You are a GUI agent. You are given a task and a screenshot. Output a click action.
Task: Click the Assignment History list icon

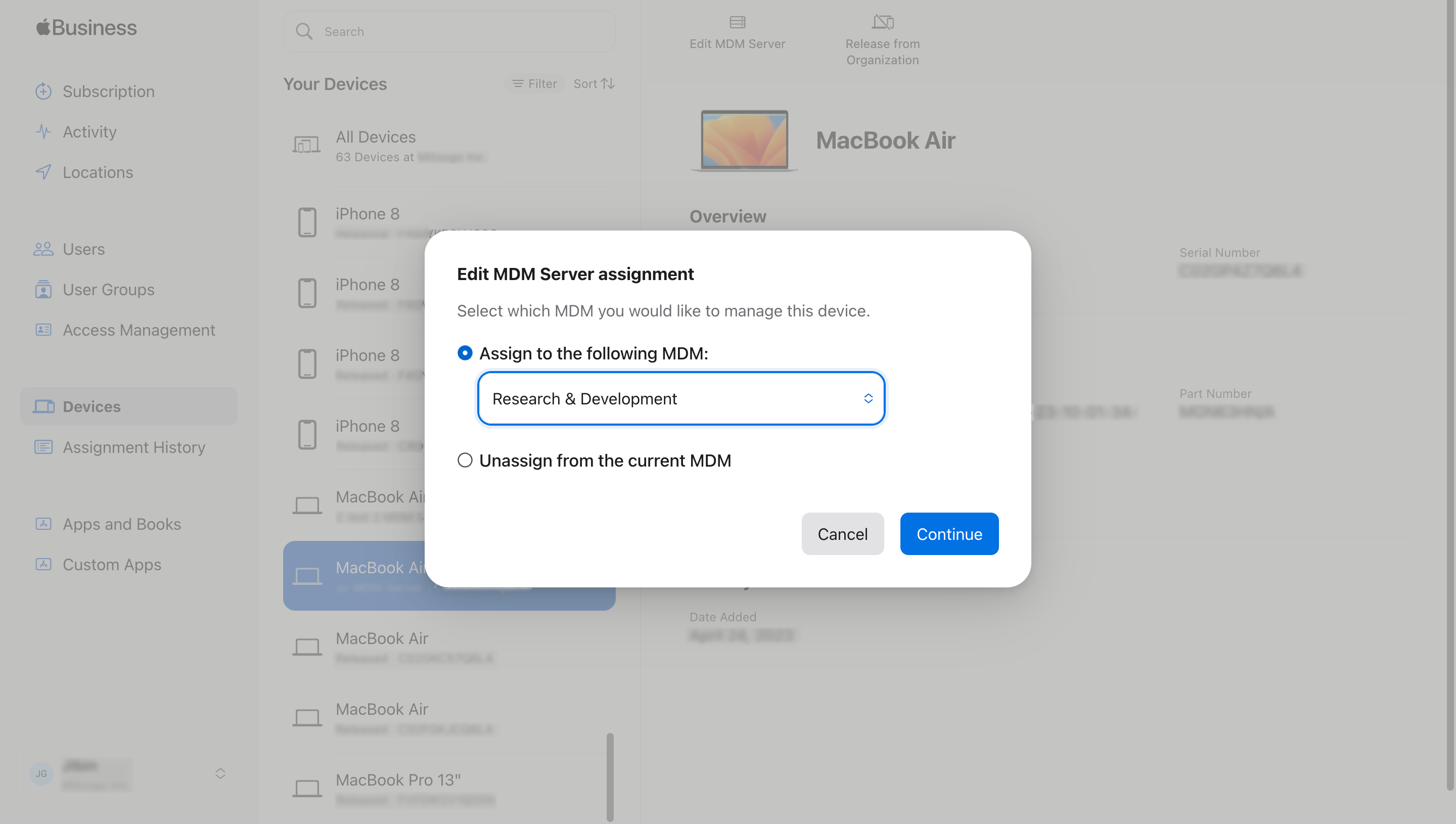point(43,447)
